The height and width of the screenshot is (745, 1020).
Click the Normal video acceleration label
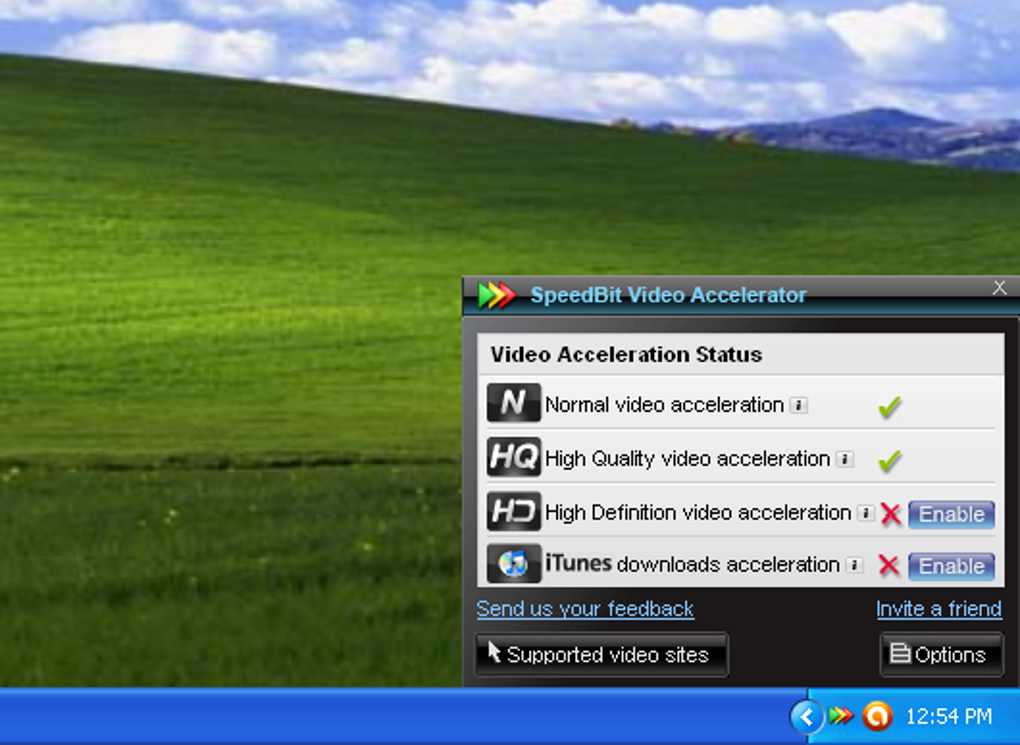coord(664,405)
